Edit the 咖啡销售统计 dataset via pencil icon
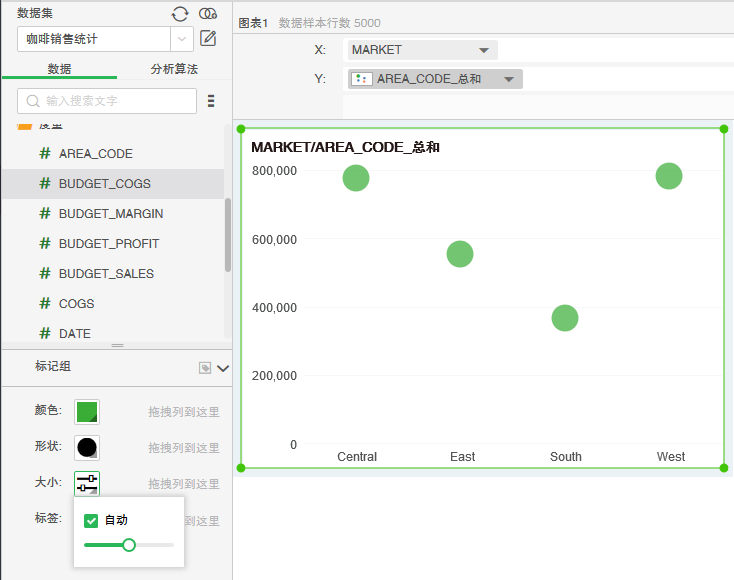The height and width of the screenshot is (580, 734). [x=208, y=39]
